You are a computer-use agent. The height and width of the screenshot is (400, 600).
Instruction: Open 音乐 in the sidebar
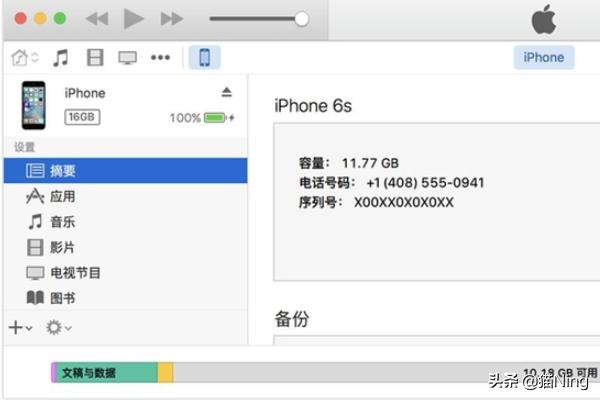62,222
